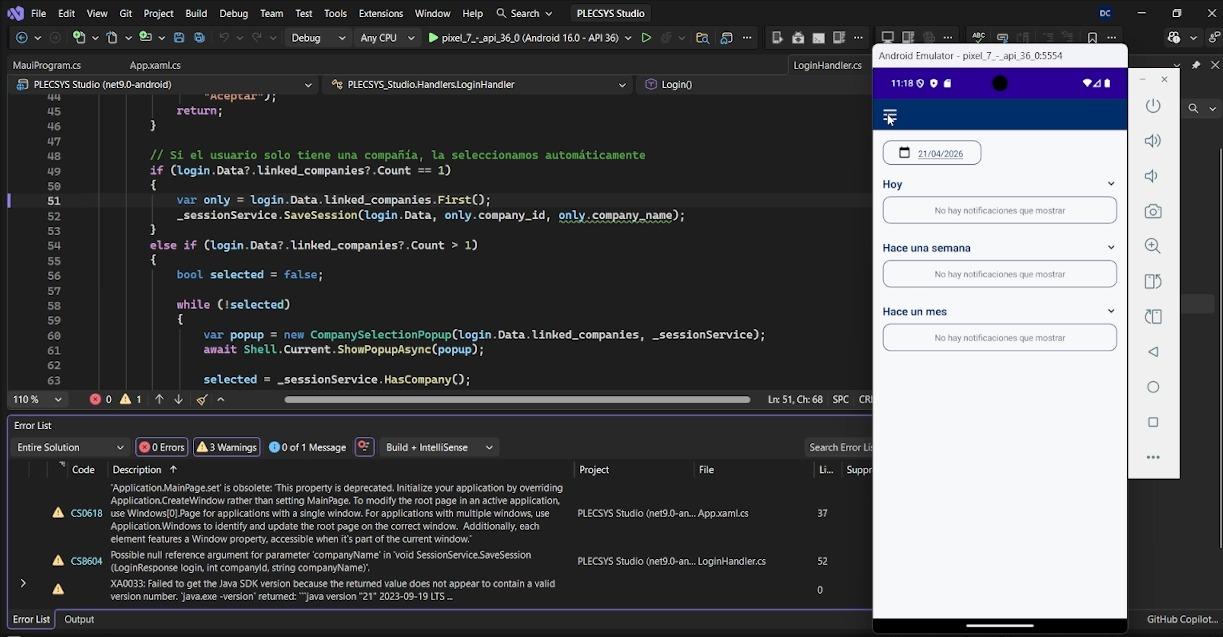Image resolution: width=1223 pixels, height=637 pixels.
Task: Click the editor horizontal scrollbar
Action: click(x=517, y=399)
